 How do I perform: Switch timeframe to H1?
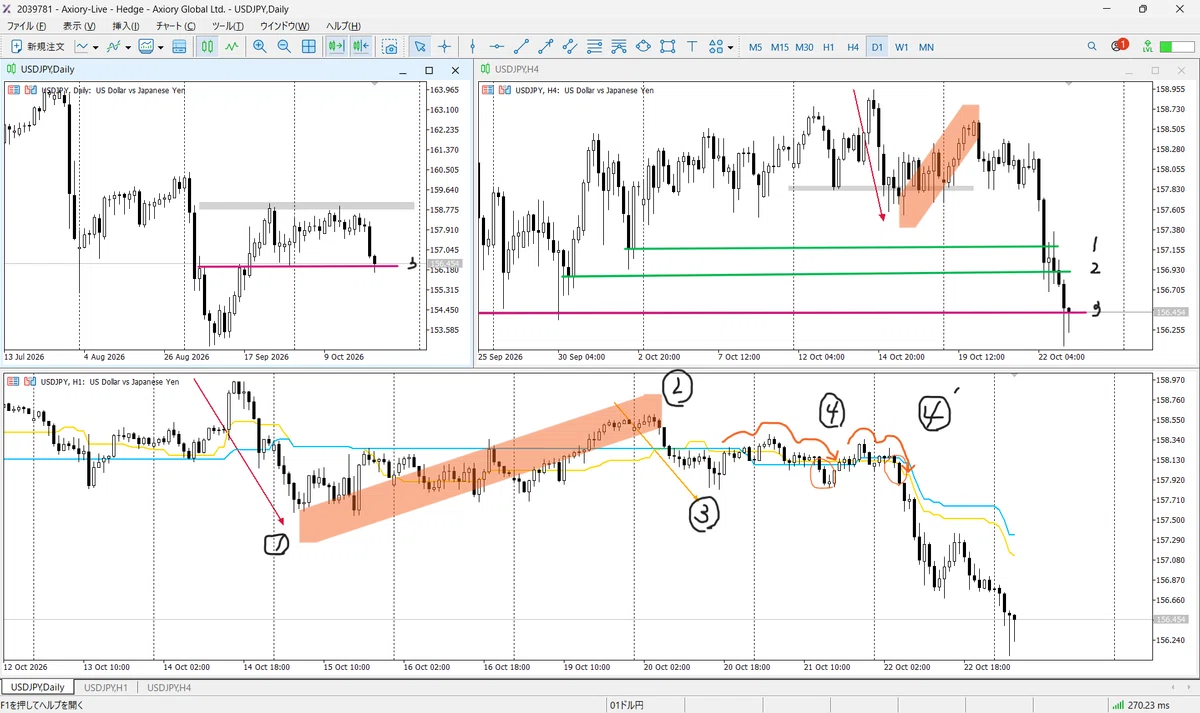[829, 47]
